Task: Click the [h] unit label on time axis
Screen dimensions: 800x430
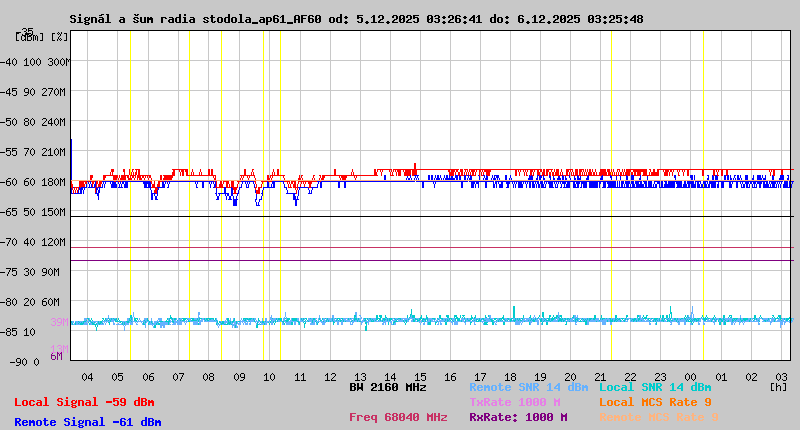Action: pos(778,386)
